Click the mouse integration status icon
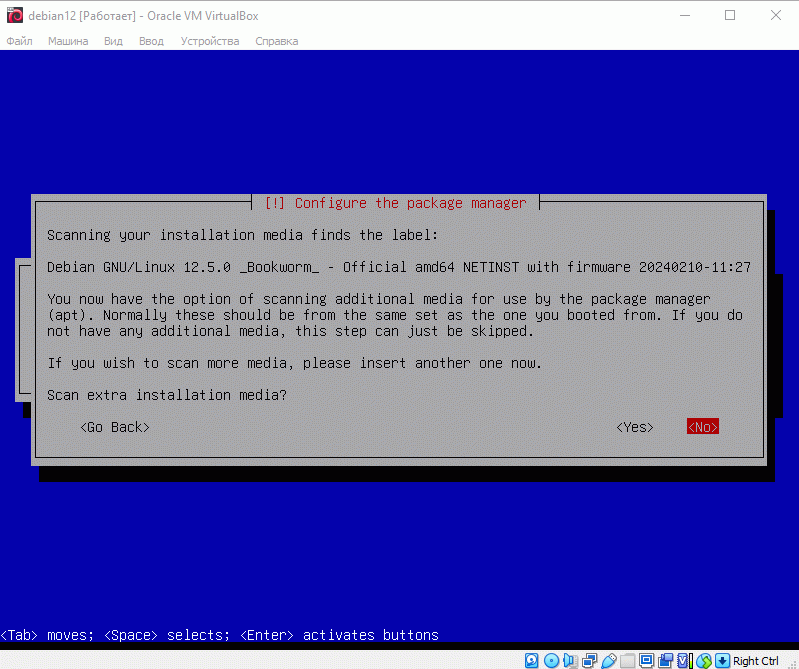This screenshot has width=799, height=669. [704, 661]
